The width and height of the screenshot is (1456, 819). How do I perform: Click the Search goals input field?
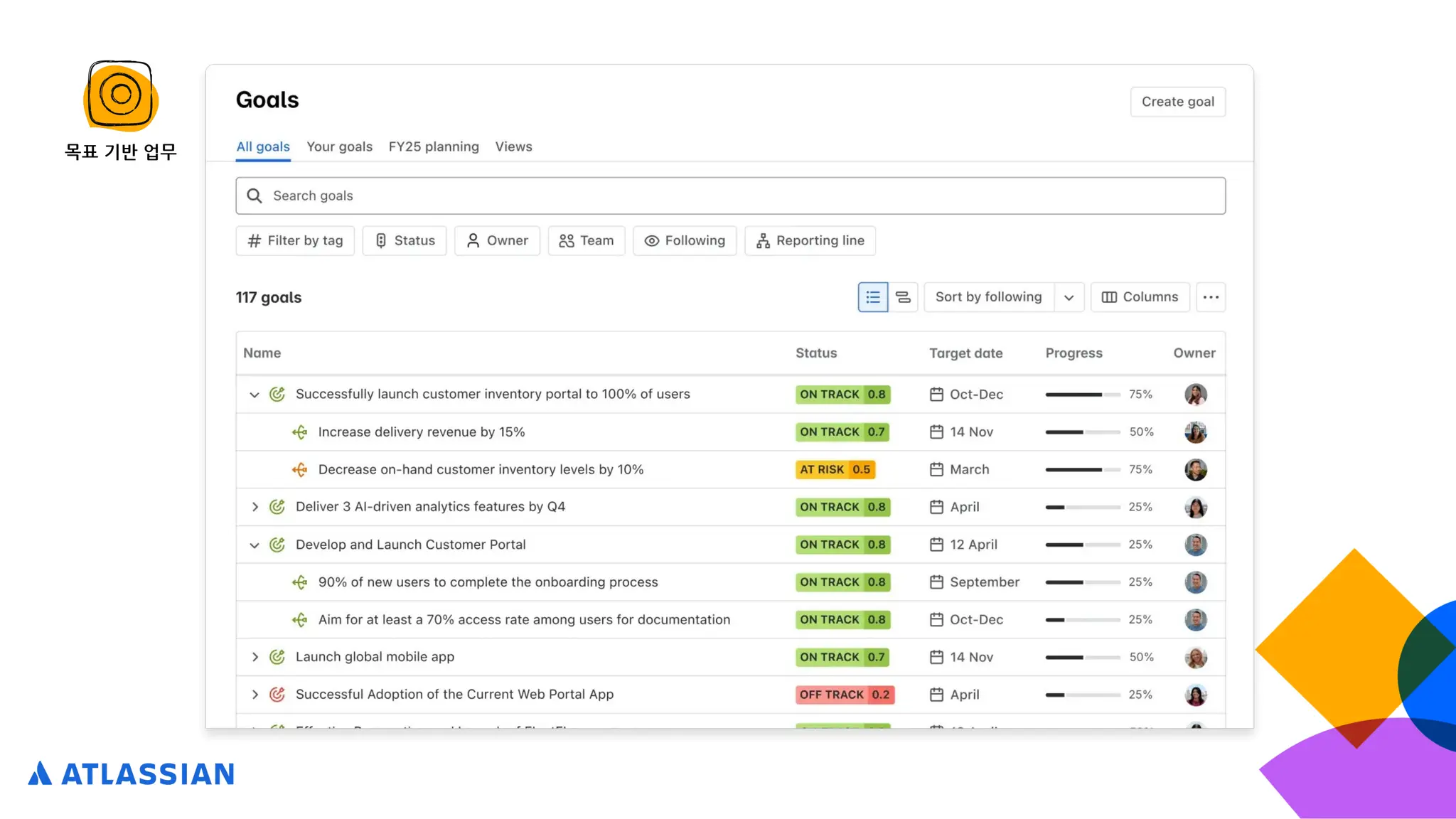point(730,196)
